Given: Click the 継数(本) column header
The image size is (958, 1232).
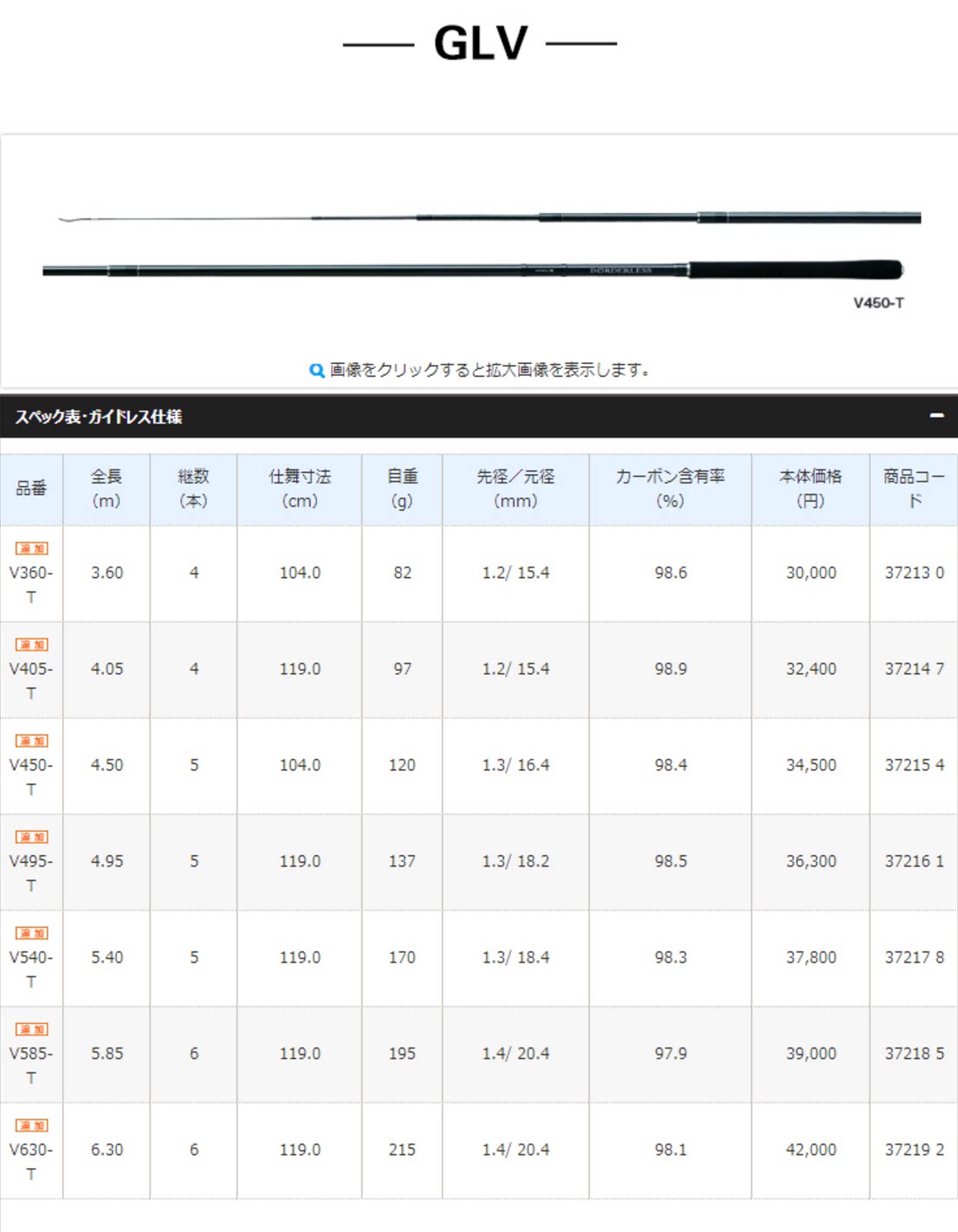Looking at the screenshot, I should [193, 489].
